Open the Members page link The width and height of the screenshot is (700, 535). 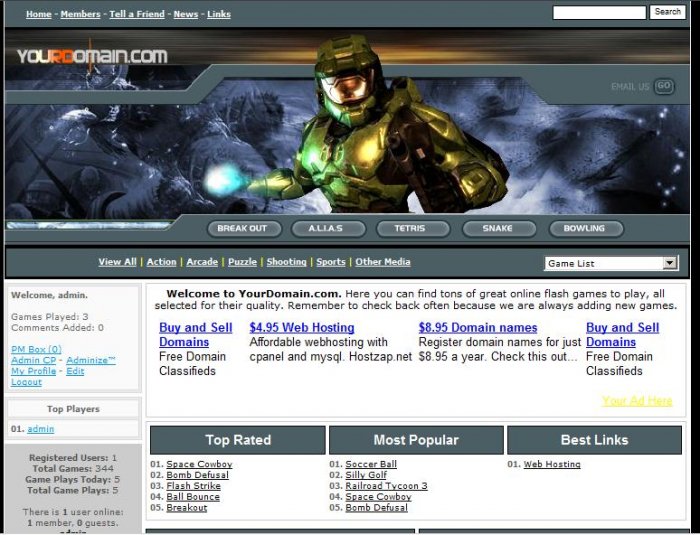[x=80, y=14]
